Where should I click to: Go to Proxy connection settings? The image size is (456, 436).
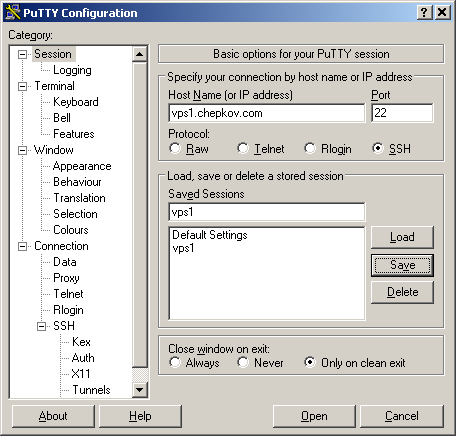pos(66,278)
